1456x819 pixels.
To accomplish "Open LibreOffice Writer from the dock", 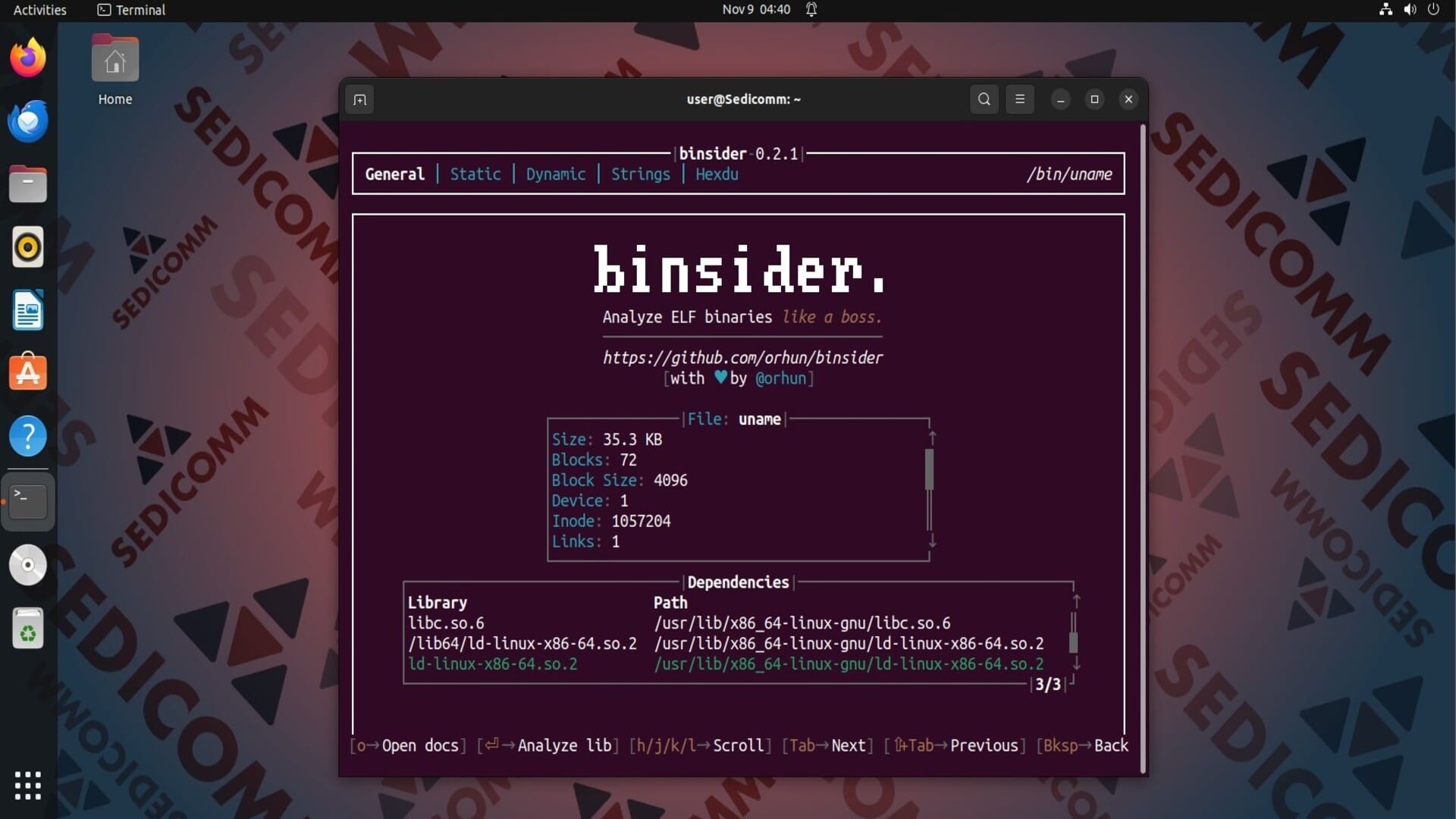I will click(x=28, y=310).
